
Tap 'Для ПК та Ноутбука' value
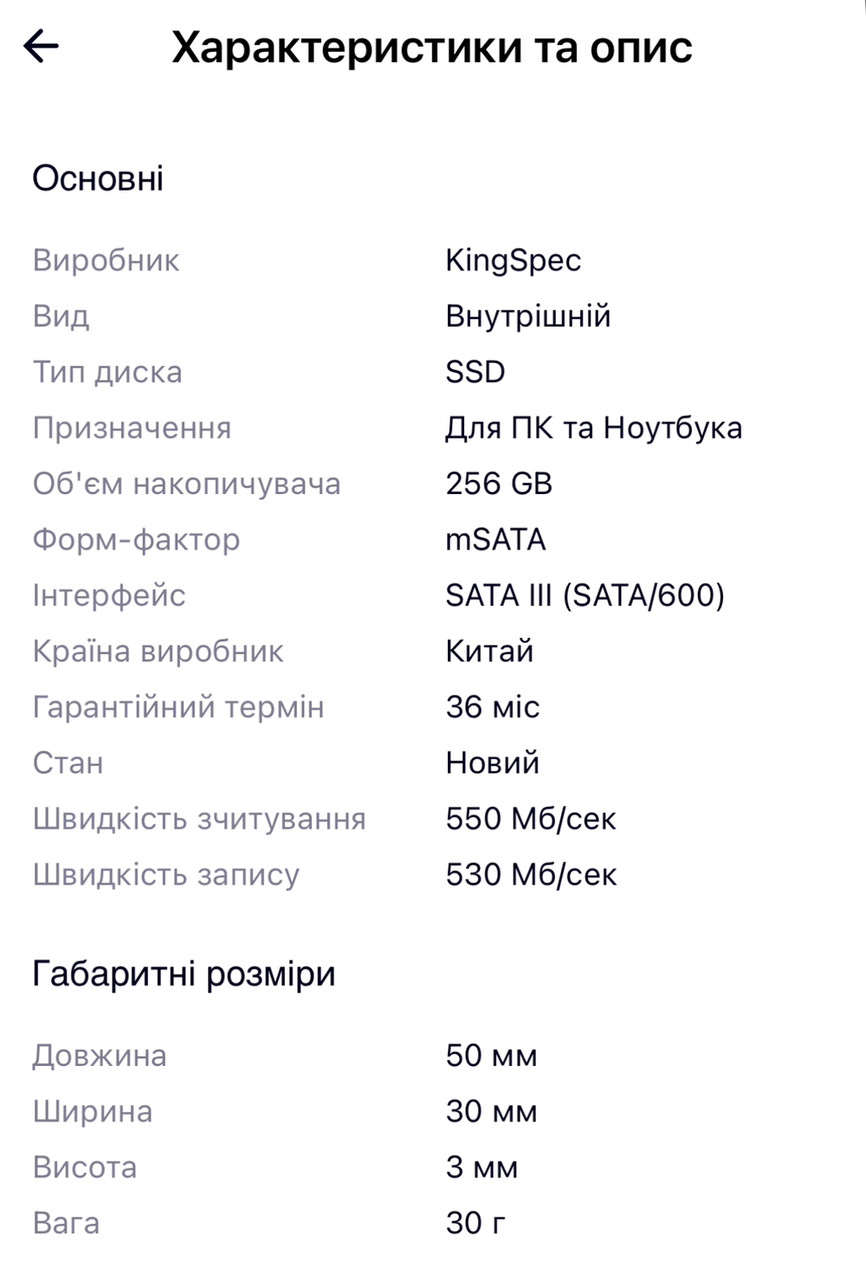point(594,428)
